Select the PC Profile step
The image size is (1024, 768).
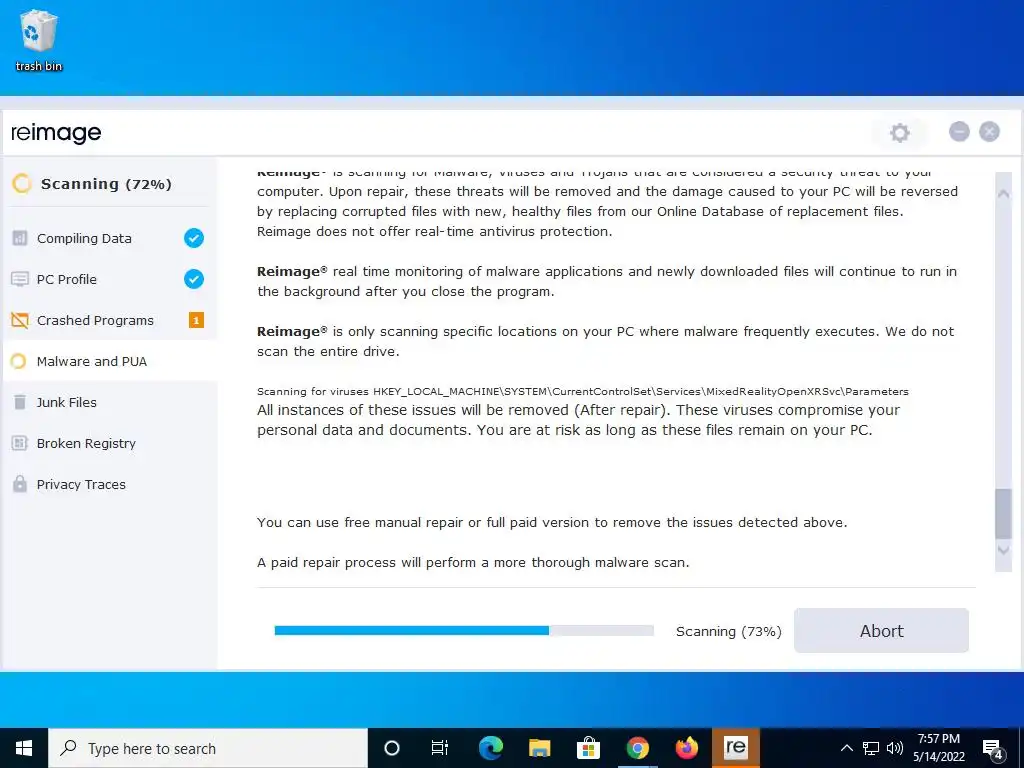(x=110, y=279)
